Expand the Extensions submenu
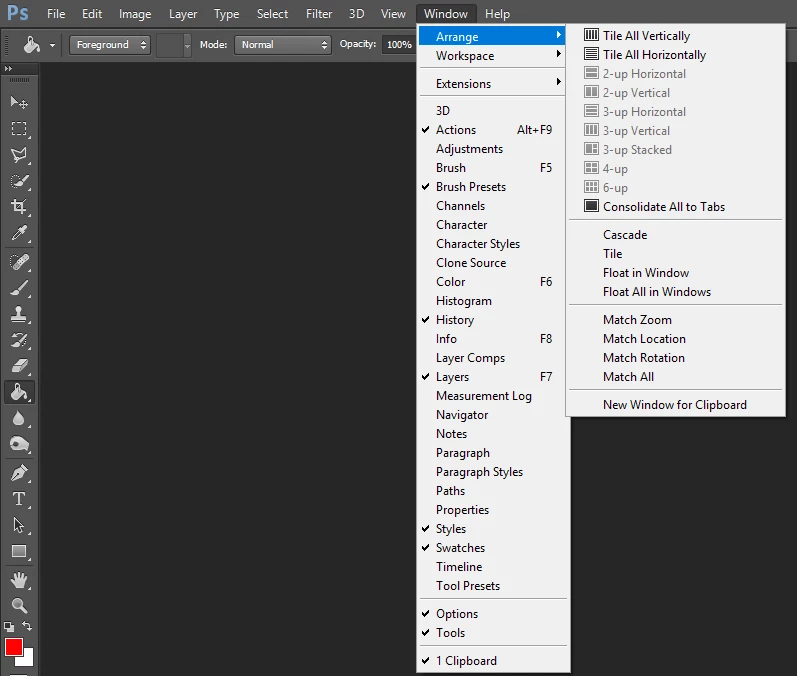The height and width of the screenshot is (676, 797). pos(492,84)
